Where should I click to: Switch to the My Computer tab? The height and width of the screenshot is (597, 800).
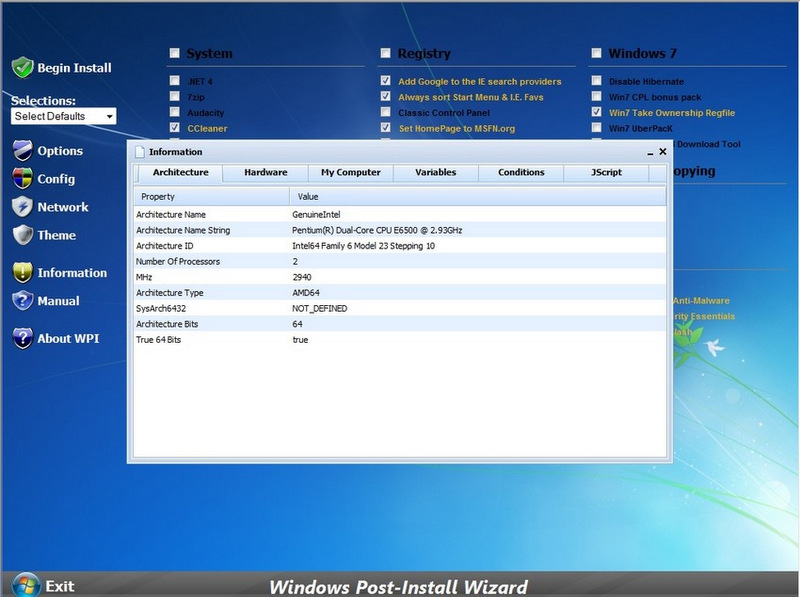[x=351, y=172]
